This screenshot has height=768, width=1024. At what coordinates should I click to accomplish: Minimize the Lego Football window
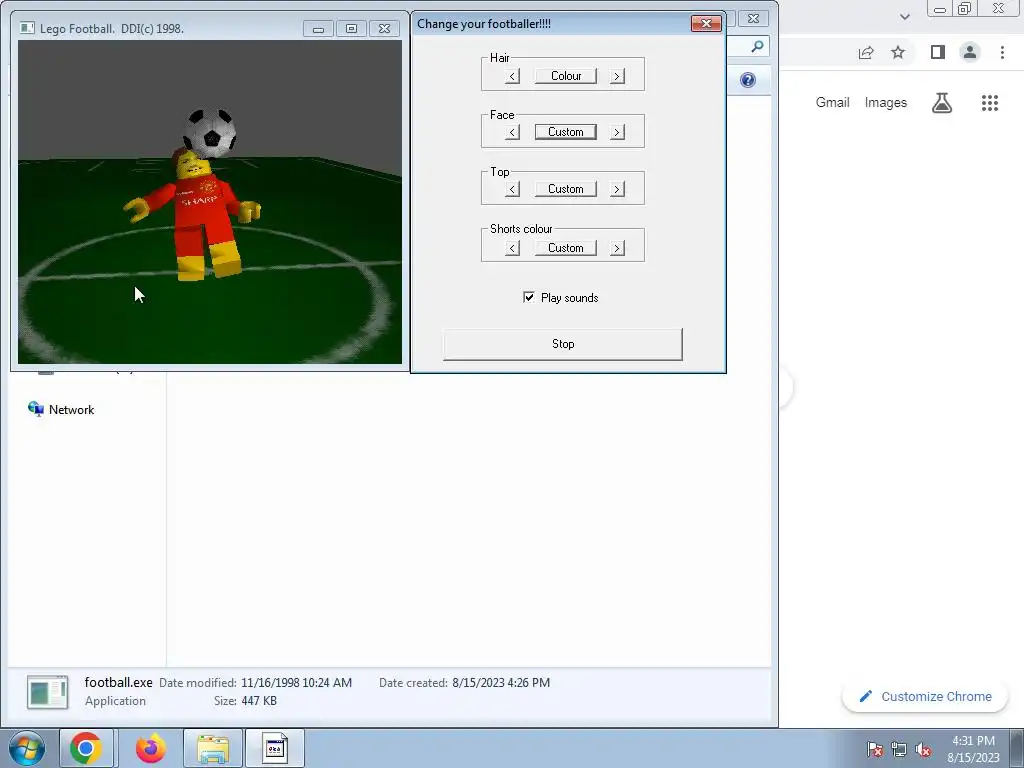[318, 29]
